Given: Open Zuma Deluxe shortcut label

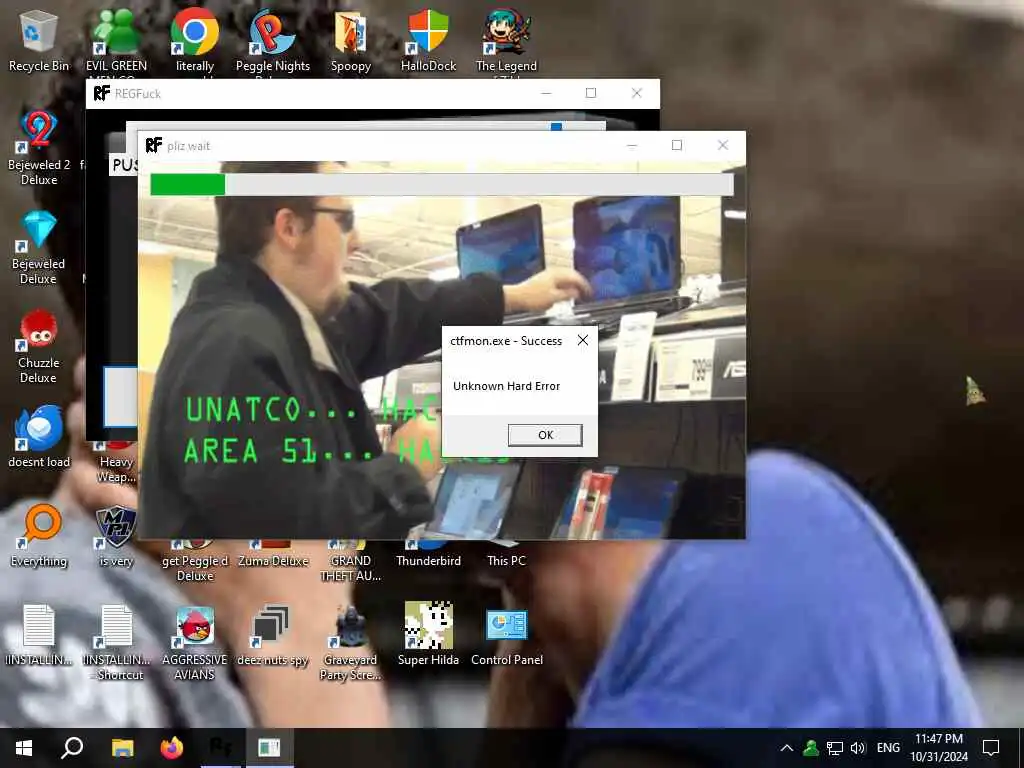Looking at the screenshot, I should 272,560.
